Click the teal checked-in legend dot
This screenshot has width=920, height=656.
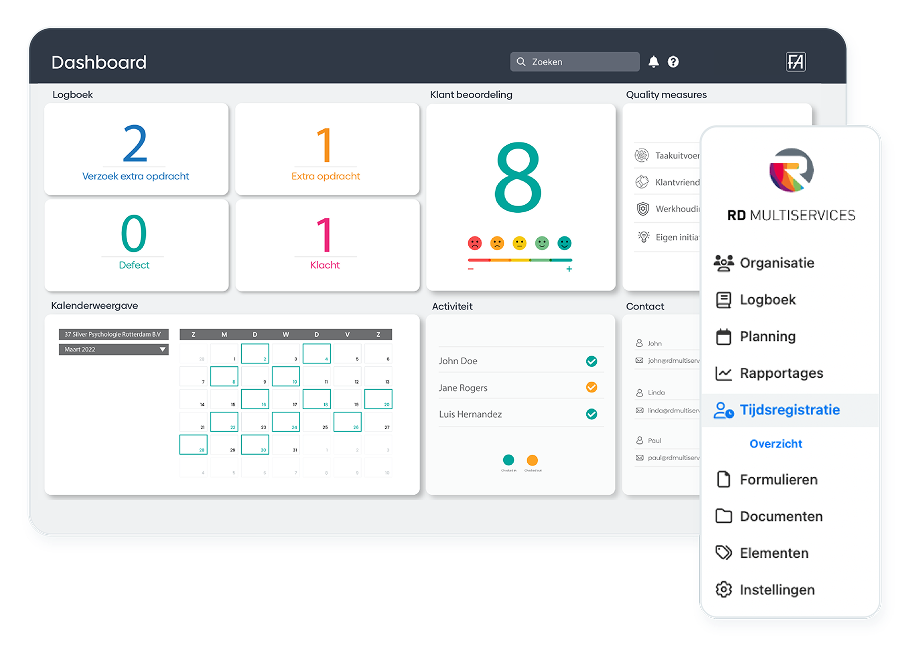click(x=509, y=460)
